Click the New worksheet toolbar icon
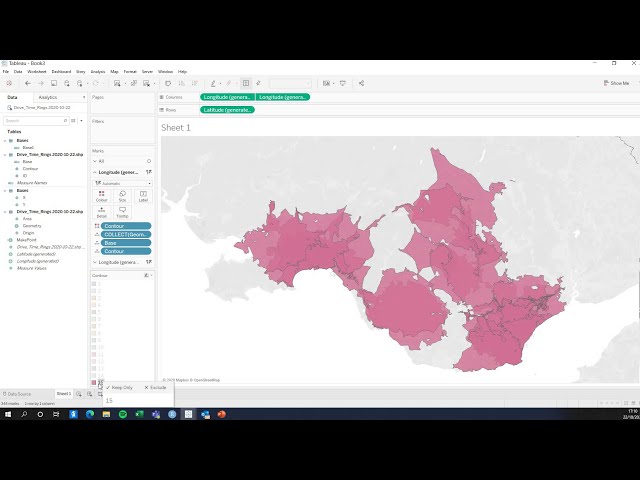 [x=117, y=83]
